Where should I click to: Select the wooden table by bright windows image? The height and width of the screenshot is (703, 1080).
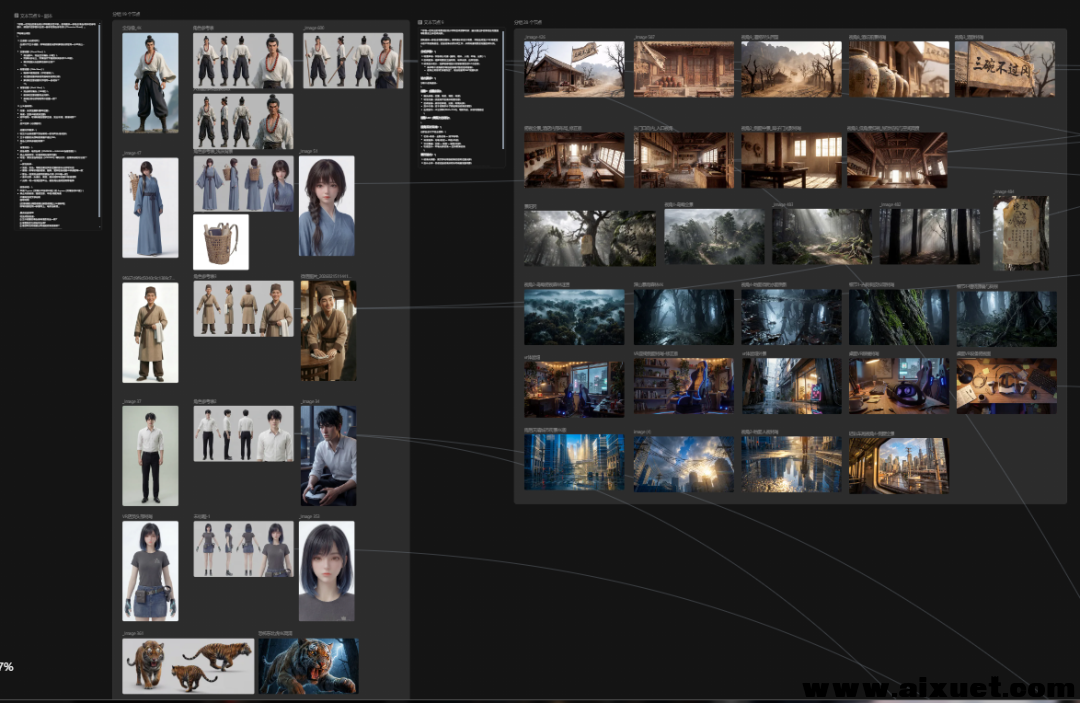coord(791,160)
